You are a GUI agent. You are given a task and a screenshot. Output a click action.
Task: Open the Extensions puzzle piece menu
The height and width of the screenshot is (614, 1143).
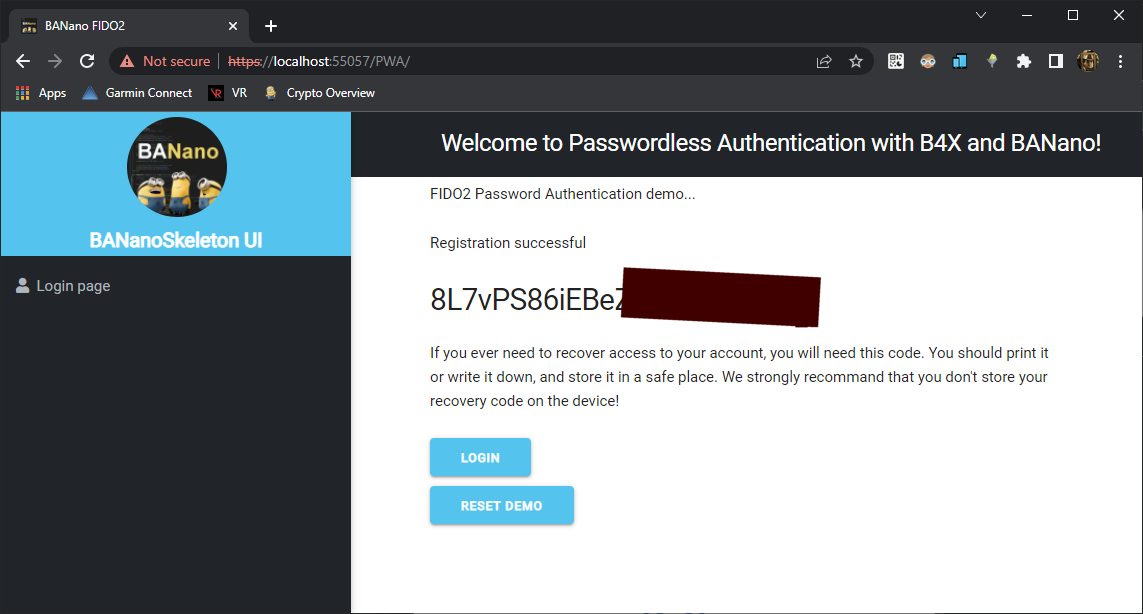[x=1023, y=61]
